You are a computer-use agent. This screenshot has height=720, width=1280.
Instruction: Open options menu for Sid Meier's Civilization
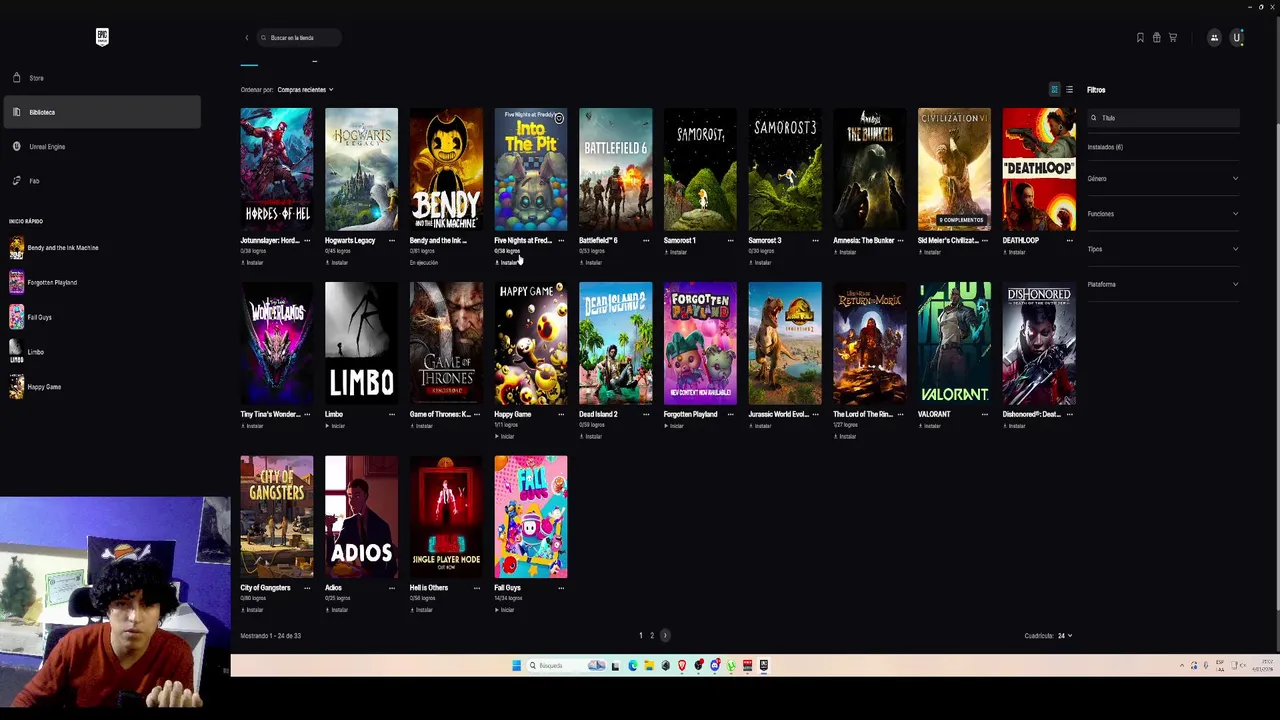pyautogui.click(x=985, y=241)
